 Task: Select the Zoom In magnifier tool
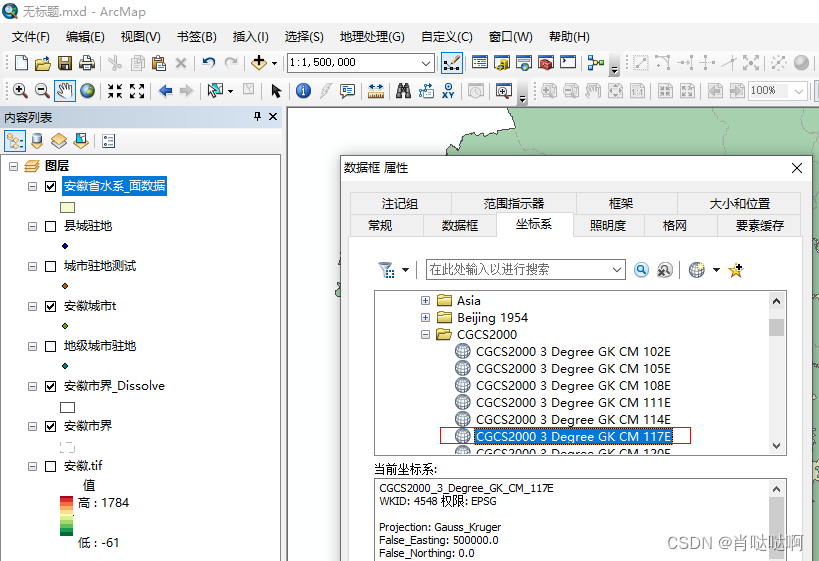20,91
